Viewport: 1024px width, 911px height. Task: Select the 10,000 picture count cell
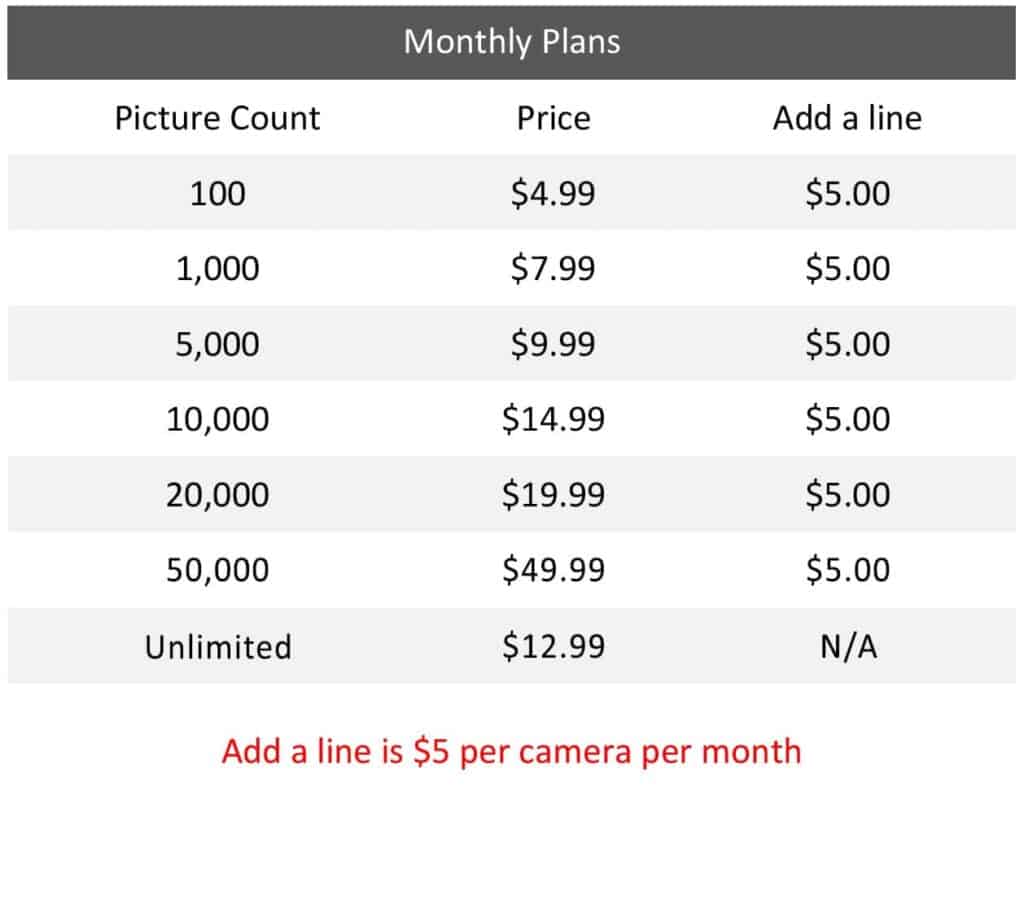coord(217,419)
